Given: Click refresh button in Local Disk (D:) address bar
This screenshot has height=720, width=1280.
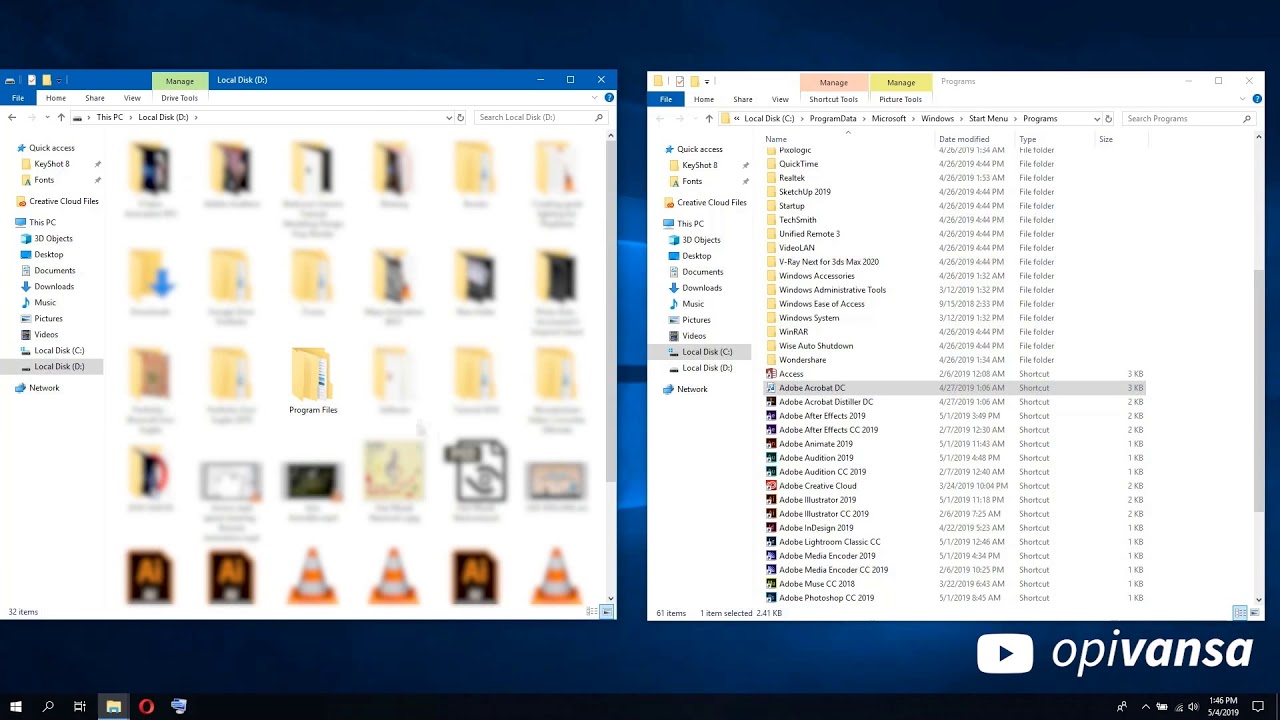Looking at the screenshot, I should (x=460, y=117).
